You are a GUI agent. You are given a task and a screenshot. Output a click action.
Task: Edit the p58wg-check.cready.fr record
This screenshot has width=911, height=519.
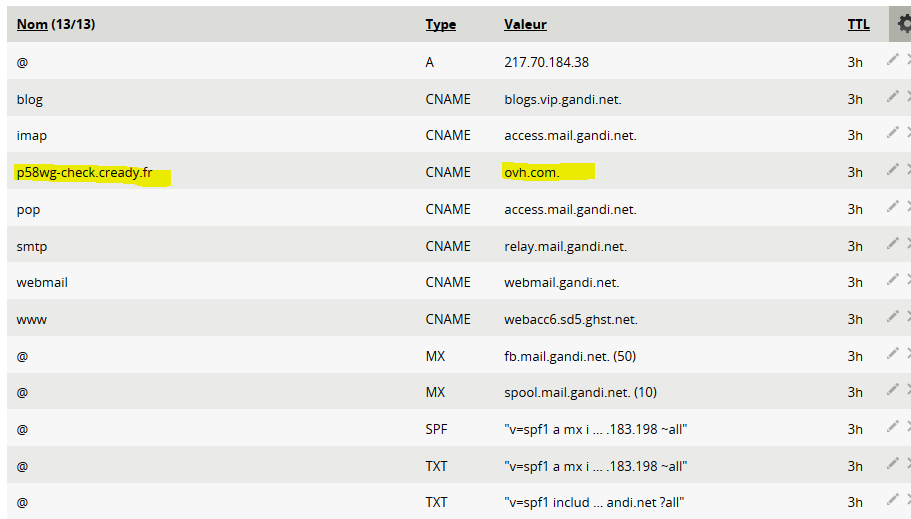point(893,170)
